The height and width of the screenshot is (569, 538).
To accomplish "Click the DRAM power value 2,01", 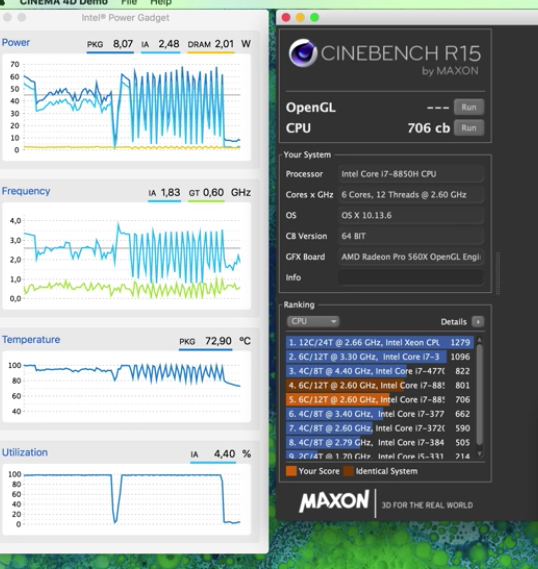I will 224,44.
